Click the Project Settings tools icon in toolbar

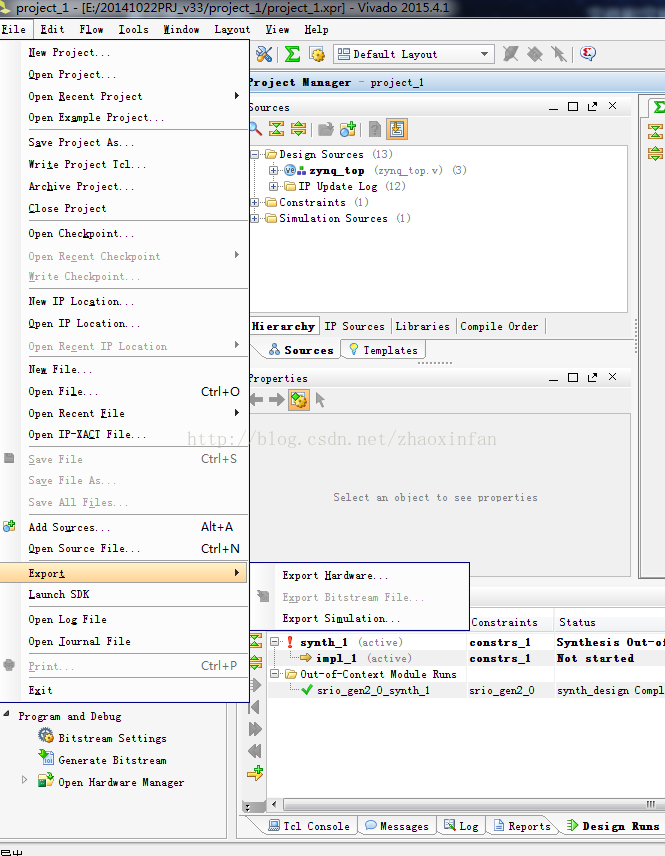264,54
